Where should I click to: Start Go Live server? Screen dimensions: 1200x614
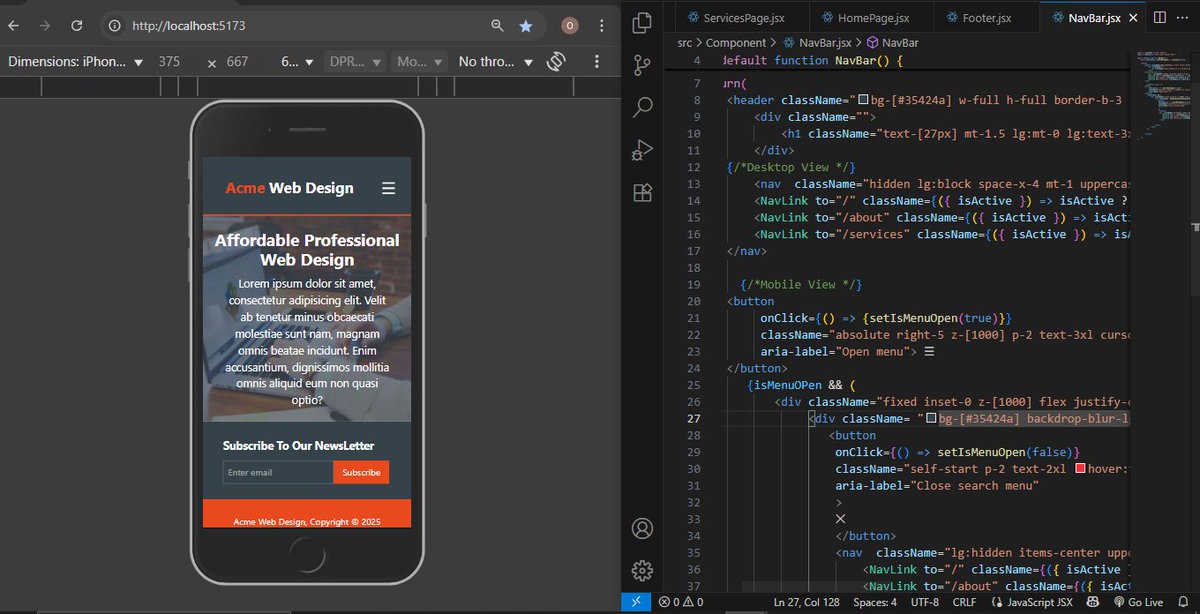(1137, 602)
